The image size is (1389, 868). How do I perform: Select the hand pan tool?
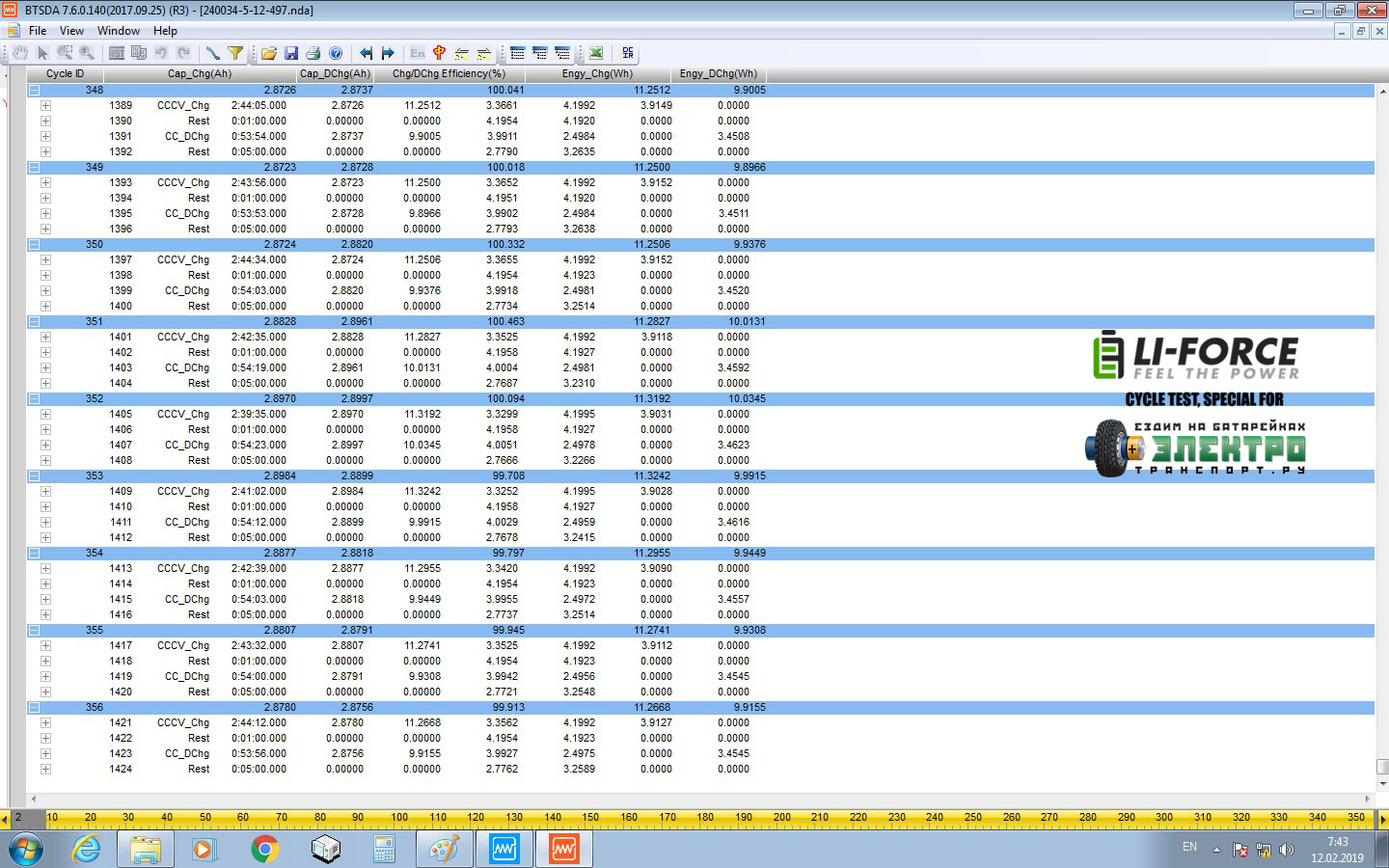[19, 53]
